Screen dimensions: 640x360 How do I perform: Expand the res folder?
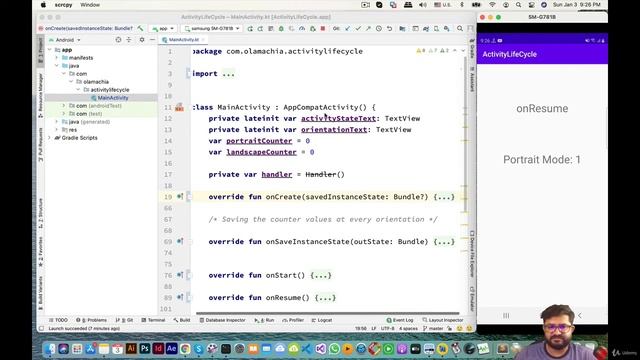57,130
